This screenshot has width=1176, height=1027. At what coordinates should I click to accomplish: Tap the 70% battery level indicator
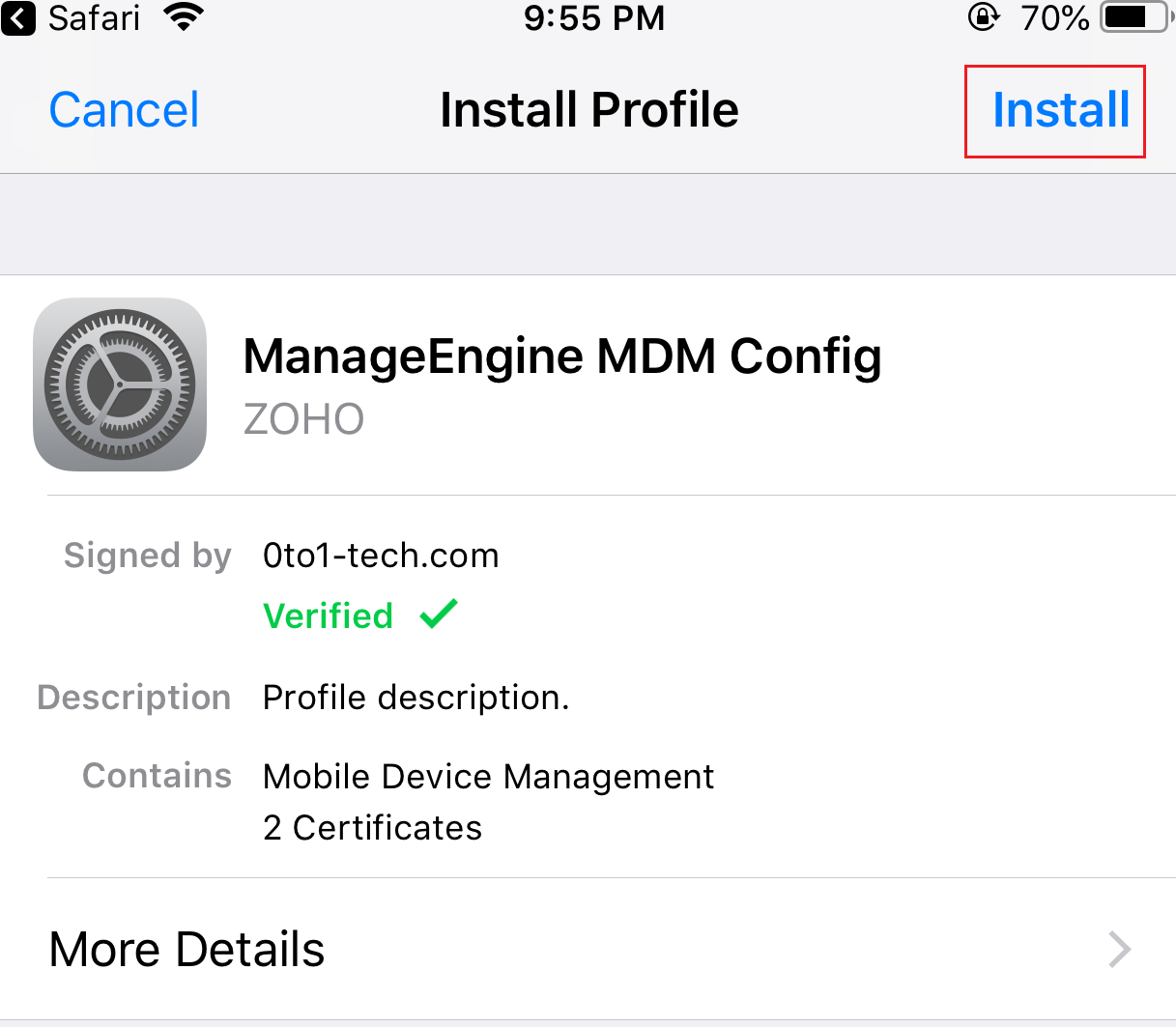tap(1055, 16)
